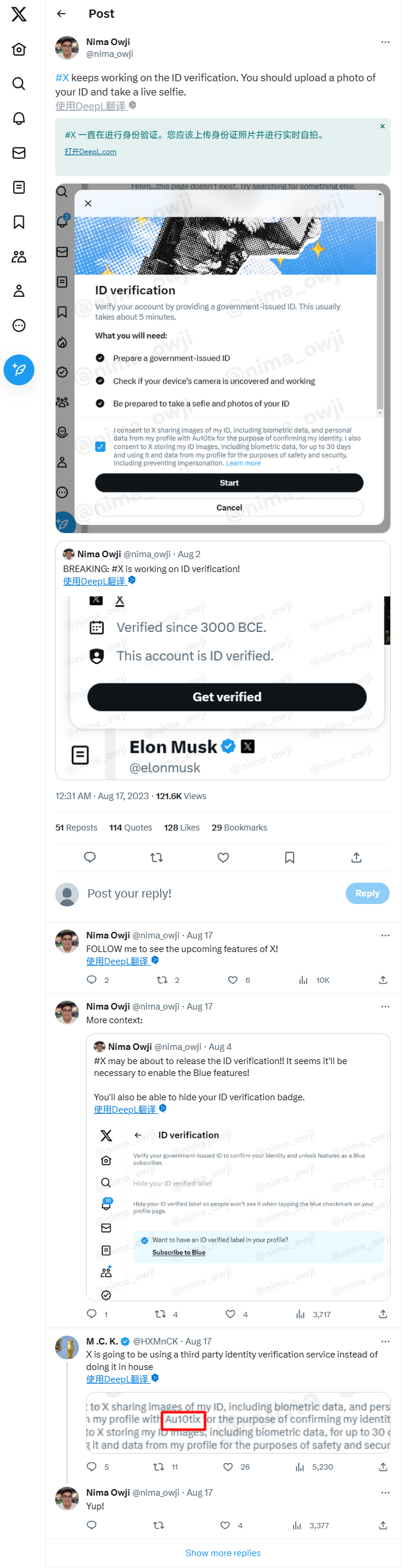Click the back arrow beside Post

(62, 14)
